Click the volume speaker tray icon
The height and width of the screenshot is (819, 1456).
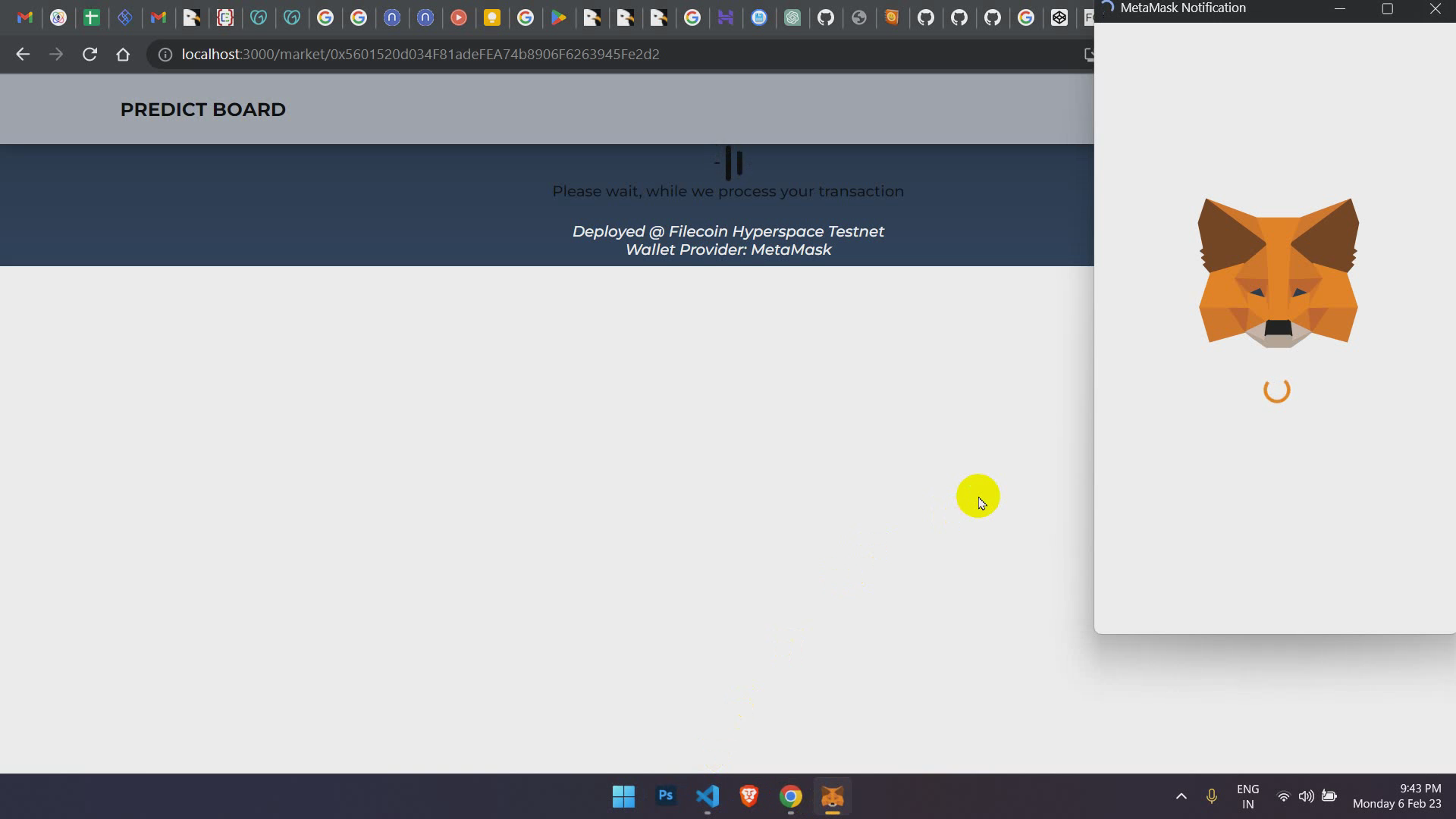1306,796
